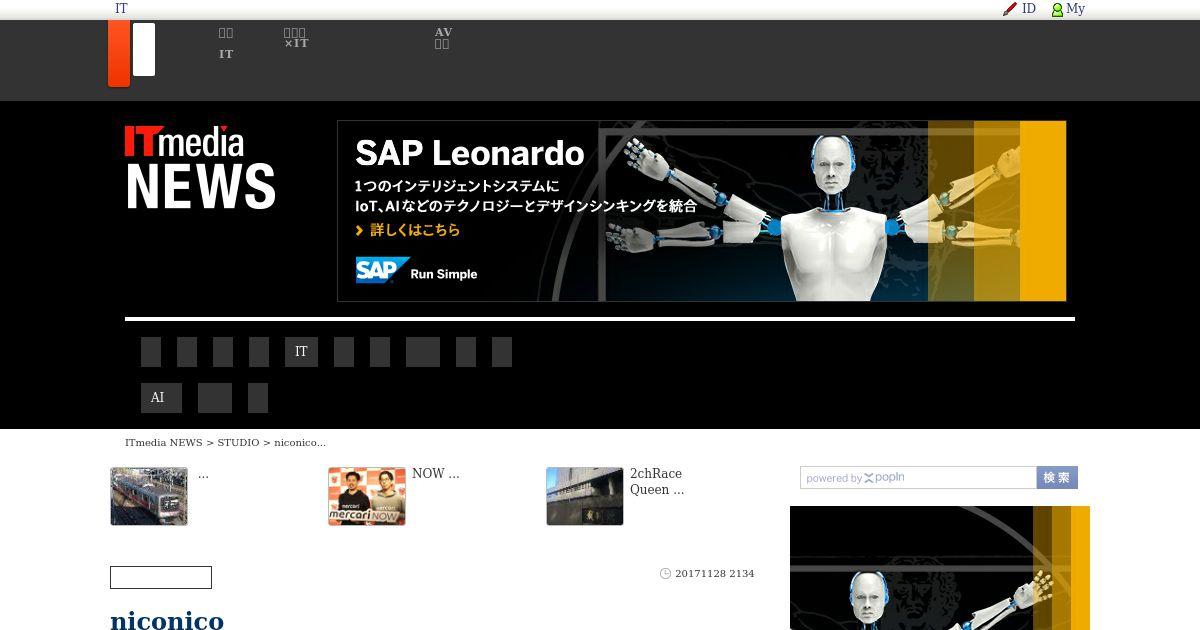Open the SAP Leonardo banner ad

tap(702, 211)
